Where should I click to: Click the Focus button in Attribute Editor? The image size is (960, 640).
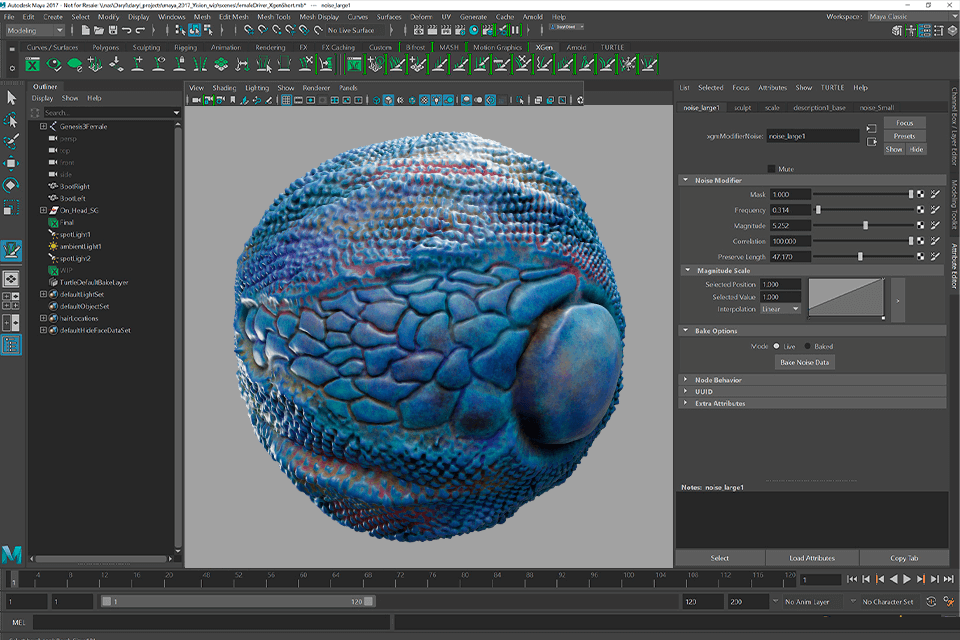click(x=904, y=123)
